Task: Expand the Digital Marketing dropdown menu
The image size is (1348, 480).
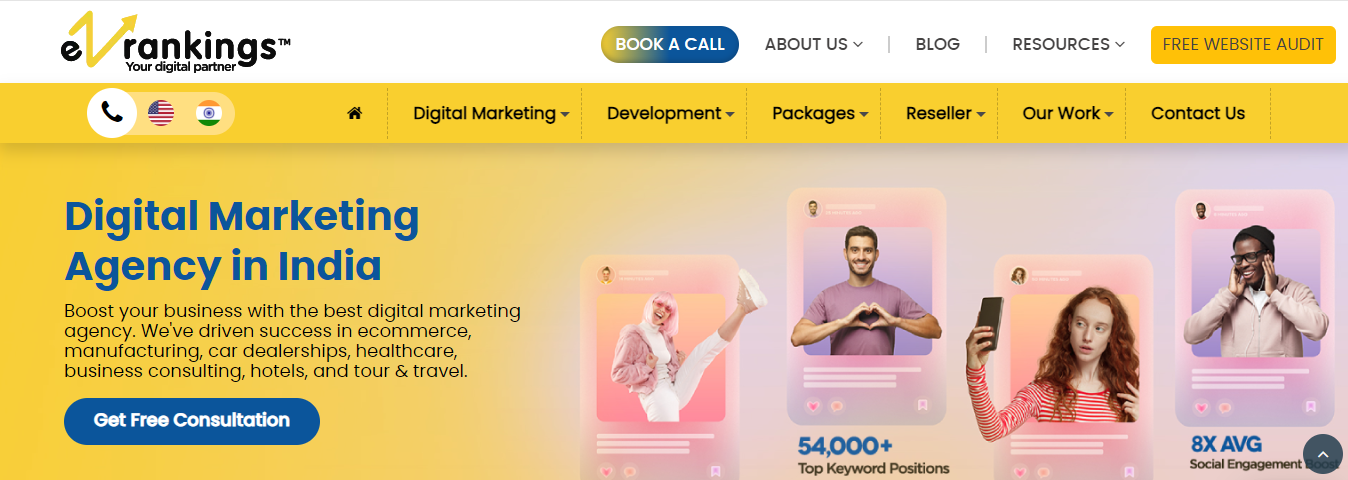Action: (491, 114)
